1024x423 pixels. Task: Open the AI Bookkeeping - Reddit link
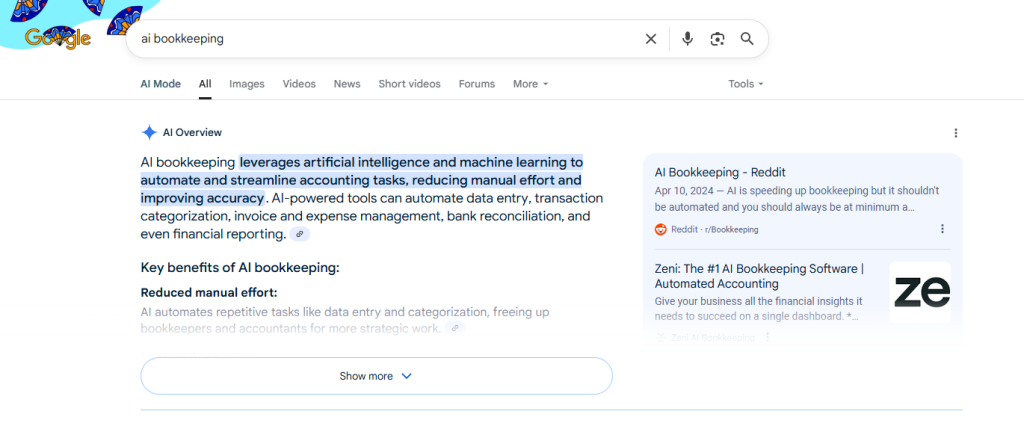pos(720,172)
